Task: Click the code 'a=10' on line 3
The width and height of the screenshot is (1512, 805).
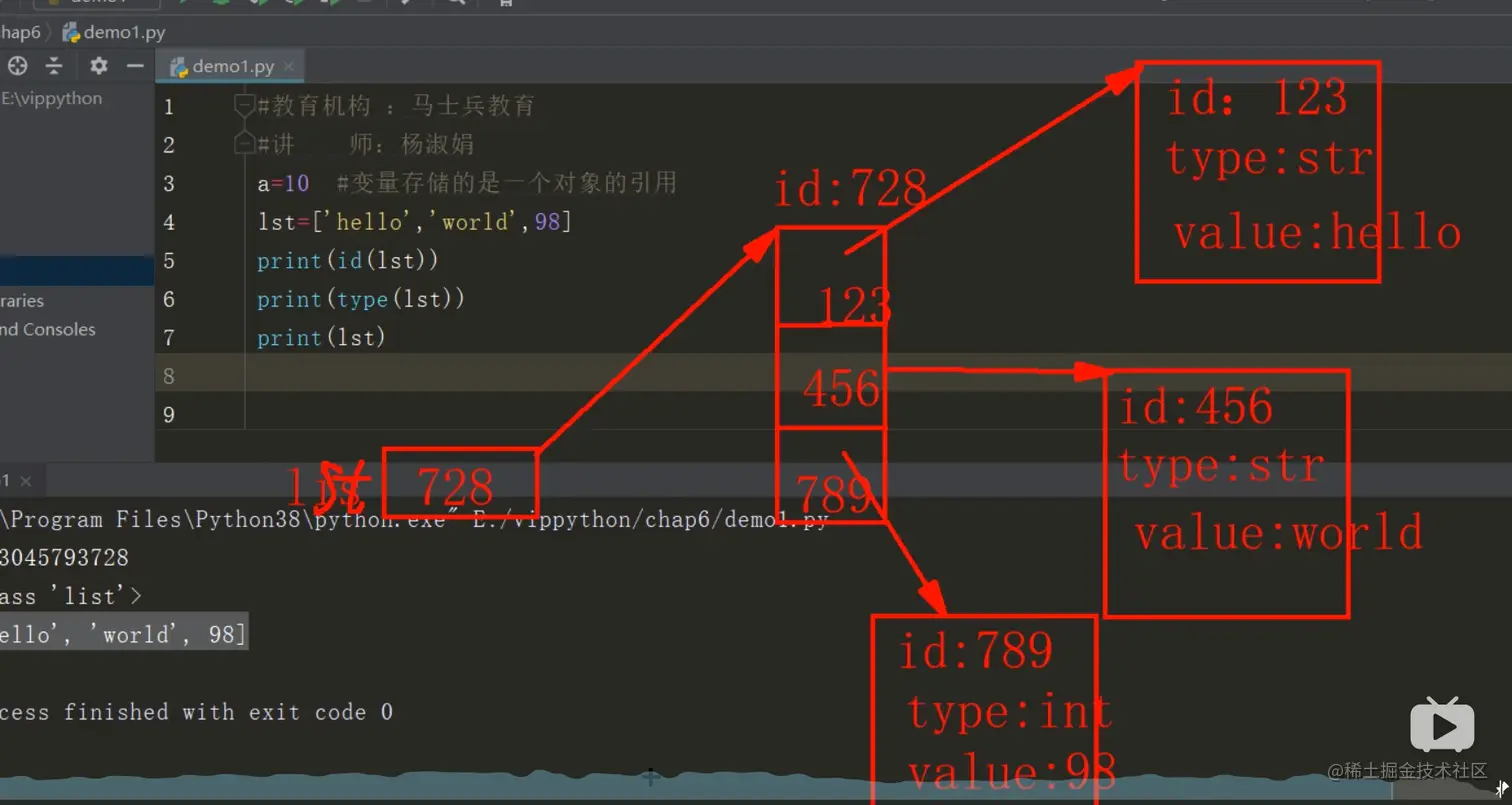Action: 283,183
